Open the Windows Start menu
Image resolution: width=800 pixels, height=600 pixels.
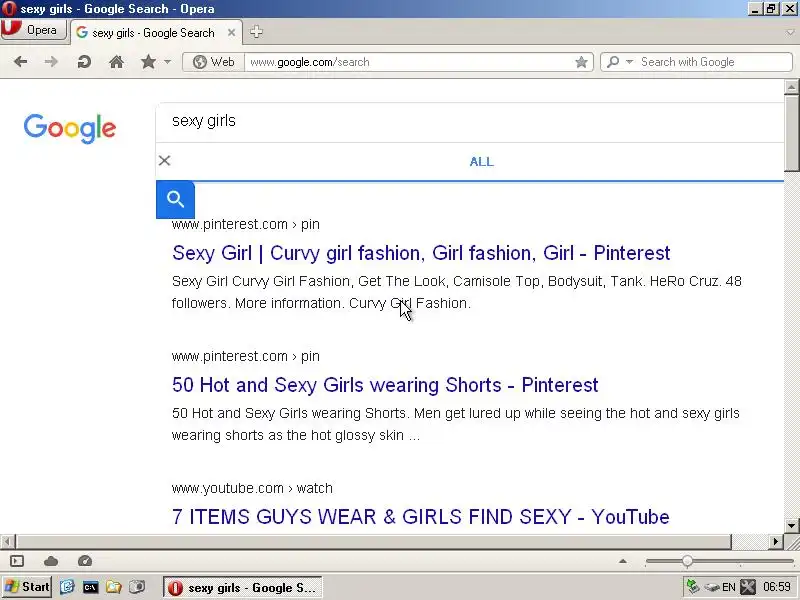pos(27,587)
